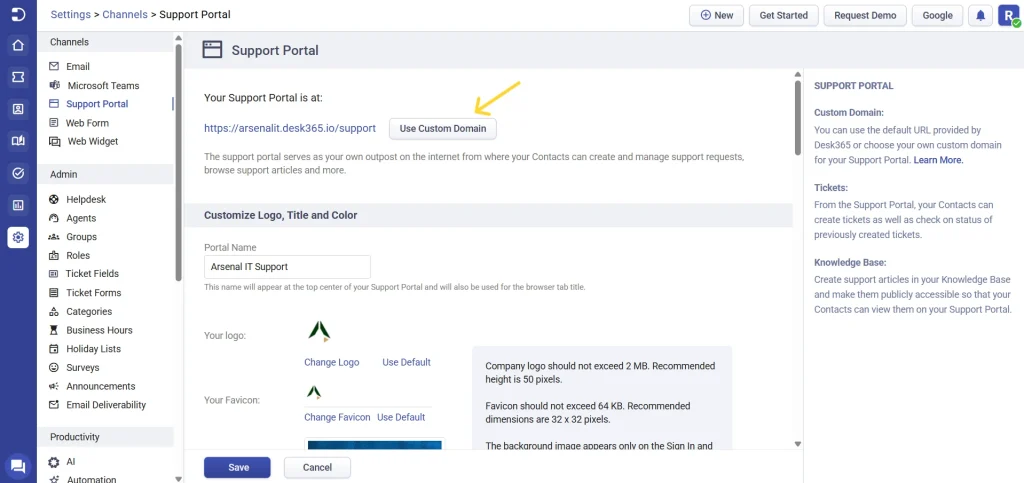Screen dimensions: 1024x483
Task: Cancel the portal changes
Action: [317, 467]
